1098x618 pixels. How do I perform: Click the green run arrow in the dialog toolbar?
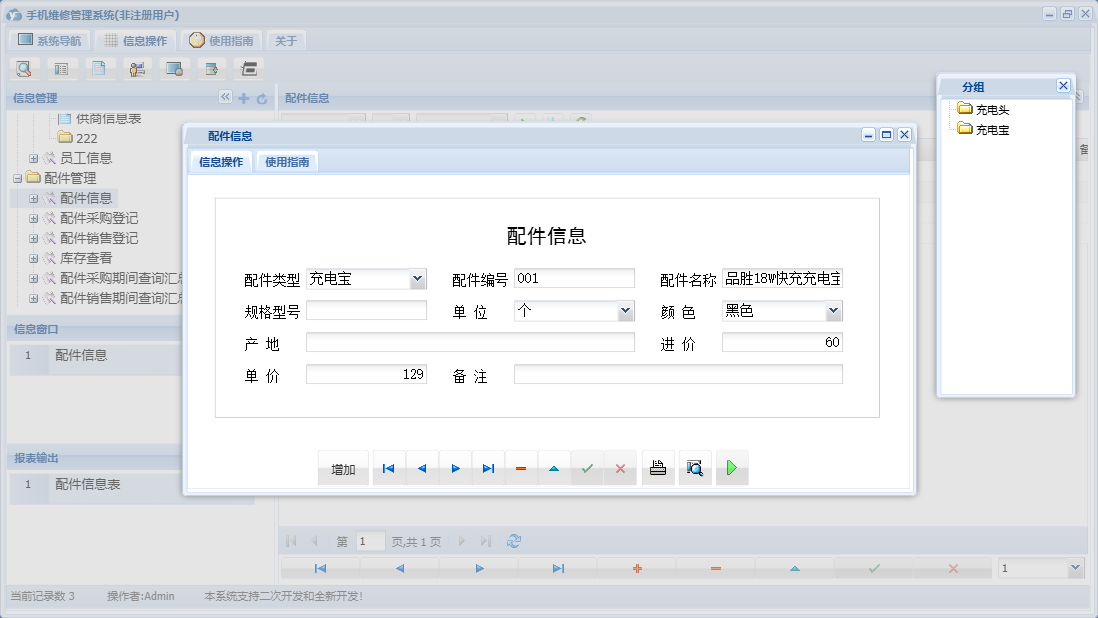click(x=731, y=467)
